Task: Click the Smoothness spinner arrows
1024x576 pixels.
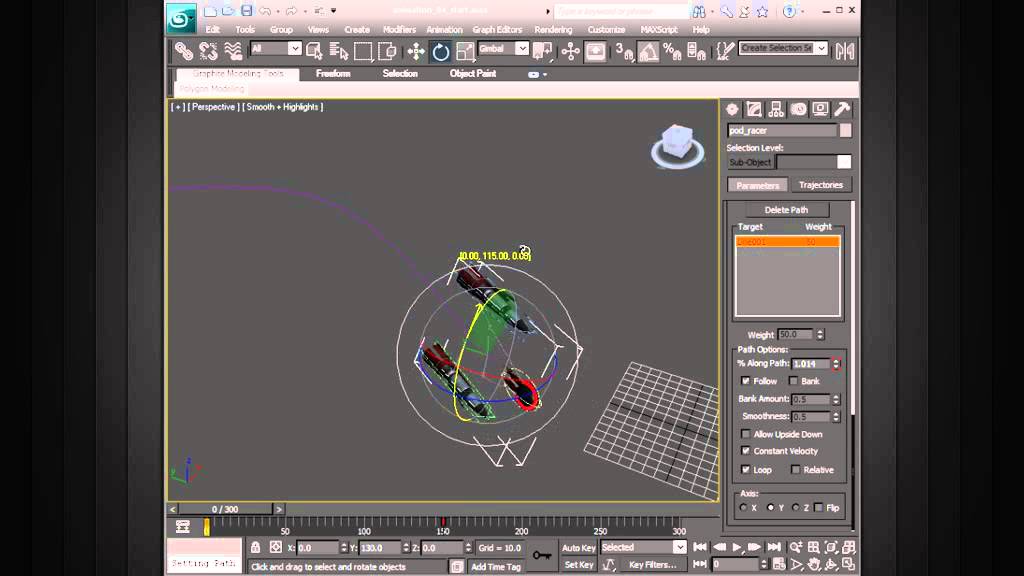Action: click(x=836, y=417)
